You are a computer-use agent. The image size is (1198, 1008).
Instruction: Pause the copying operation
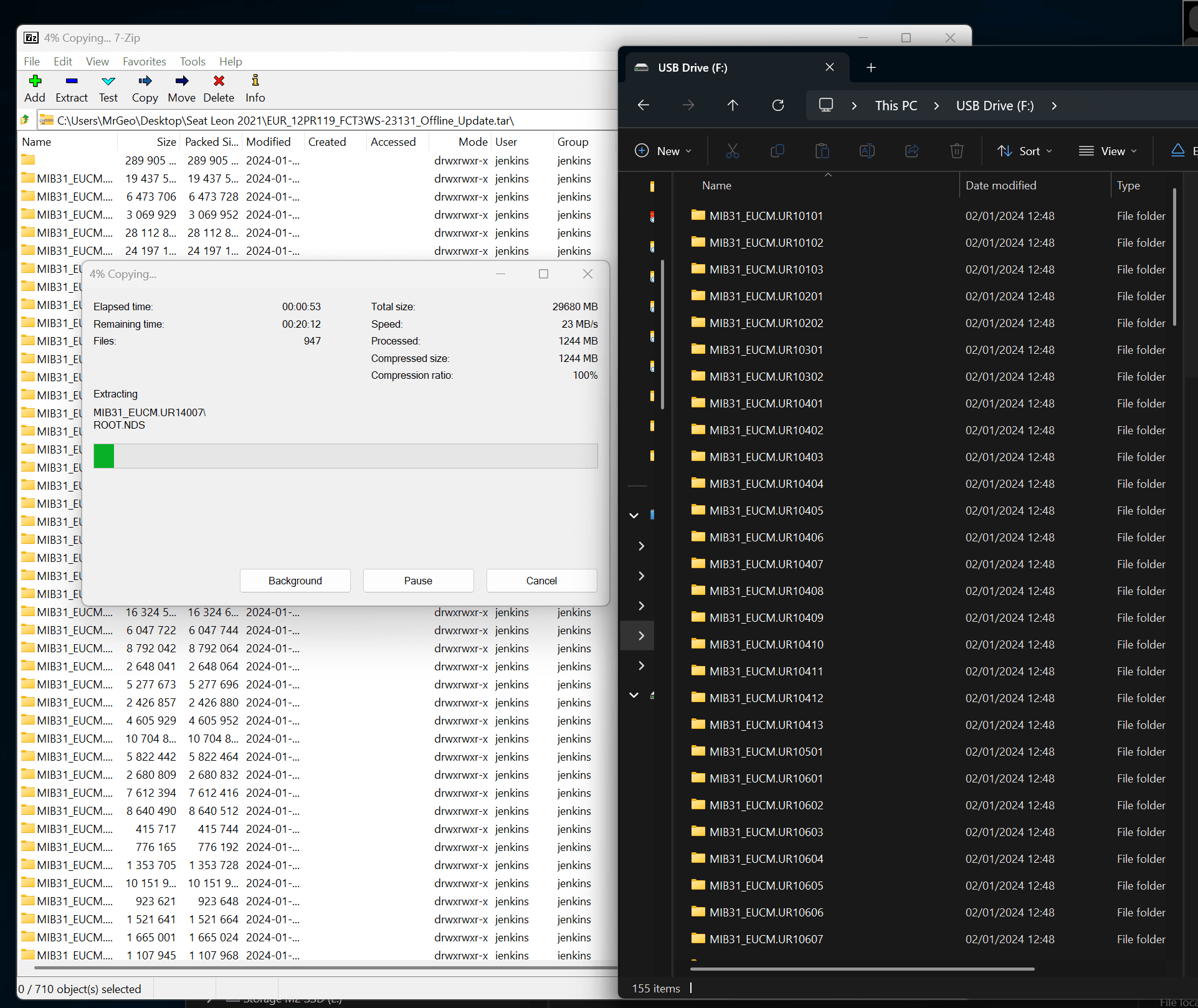417,581
